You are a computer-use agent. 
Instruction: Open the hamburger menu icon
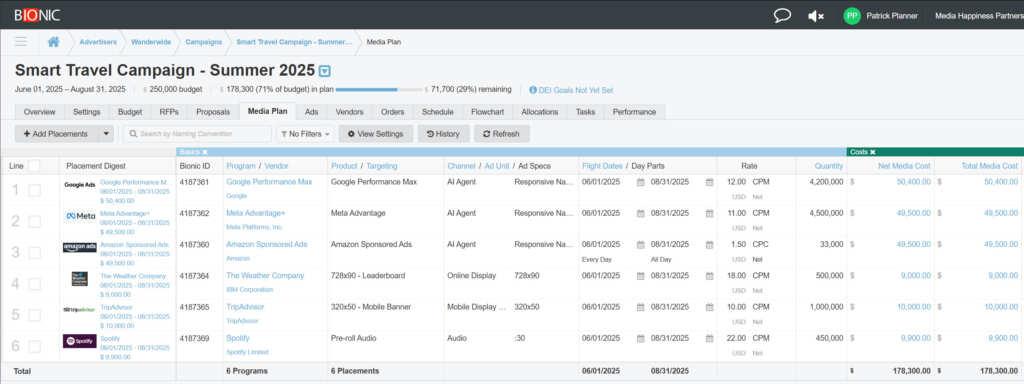[x=21, y=42]
